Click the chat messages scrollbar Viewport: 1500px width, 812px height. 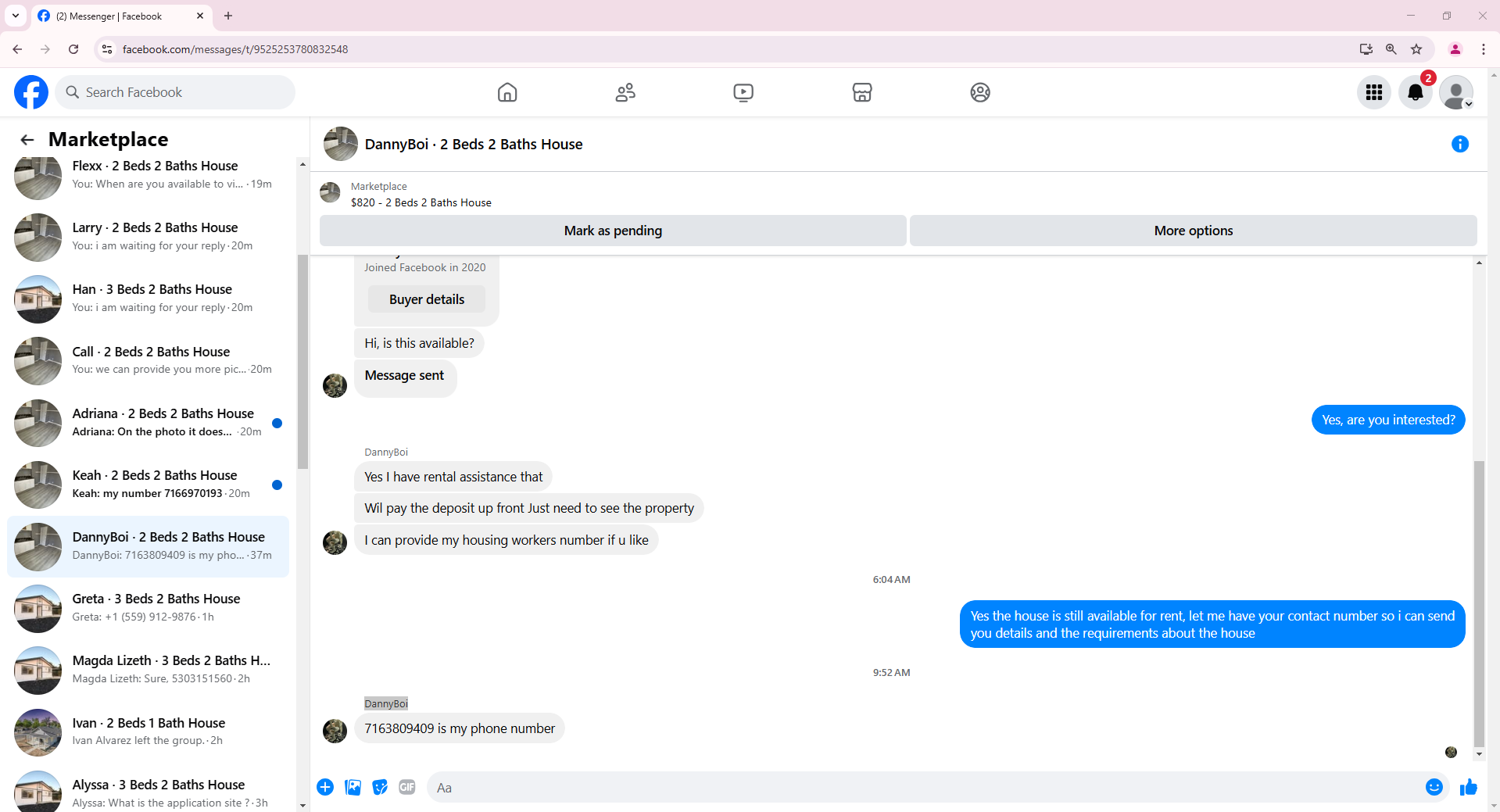1479,603
